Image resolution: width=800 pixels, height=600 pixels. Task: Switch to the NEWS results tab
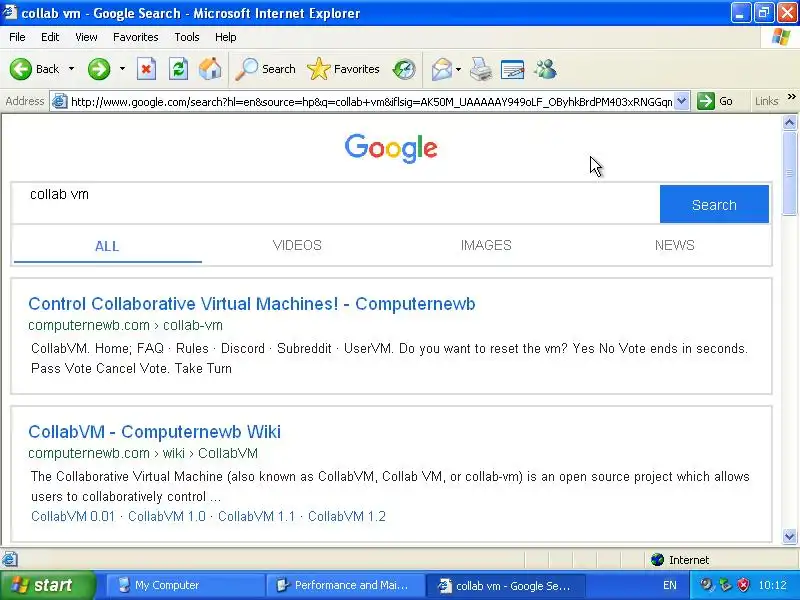coord(674,245)
